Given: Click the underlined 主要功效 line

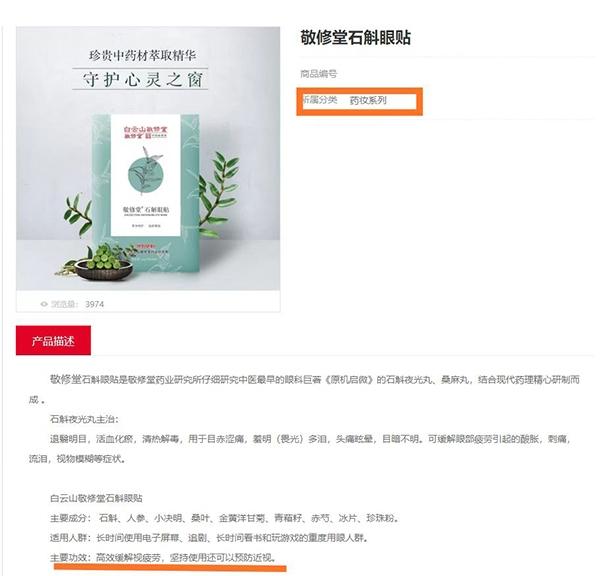Looking at the screenshot, I should coord(163,558).
